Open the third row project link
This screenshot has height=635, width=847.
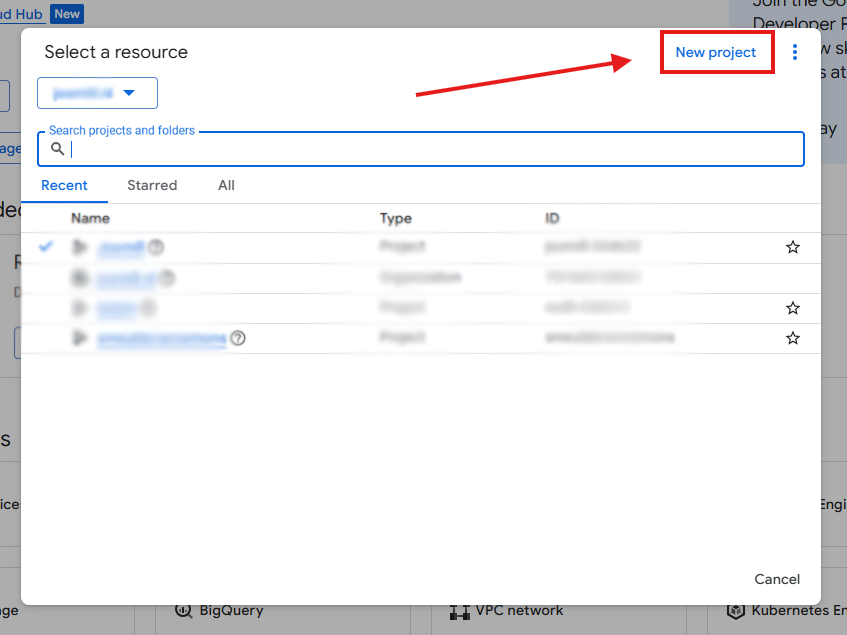point(117,308)
